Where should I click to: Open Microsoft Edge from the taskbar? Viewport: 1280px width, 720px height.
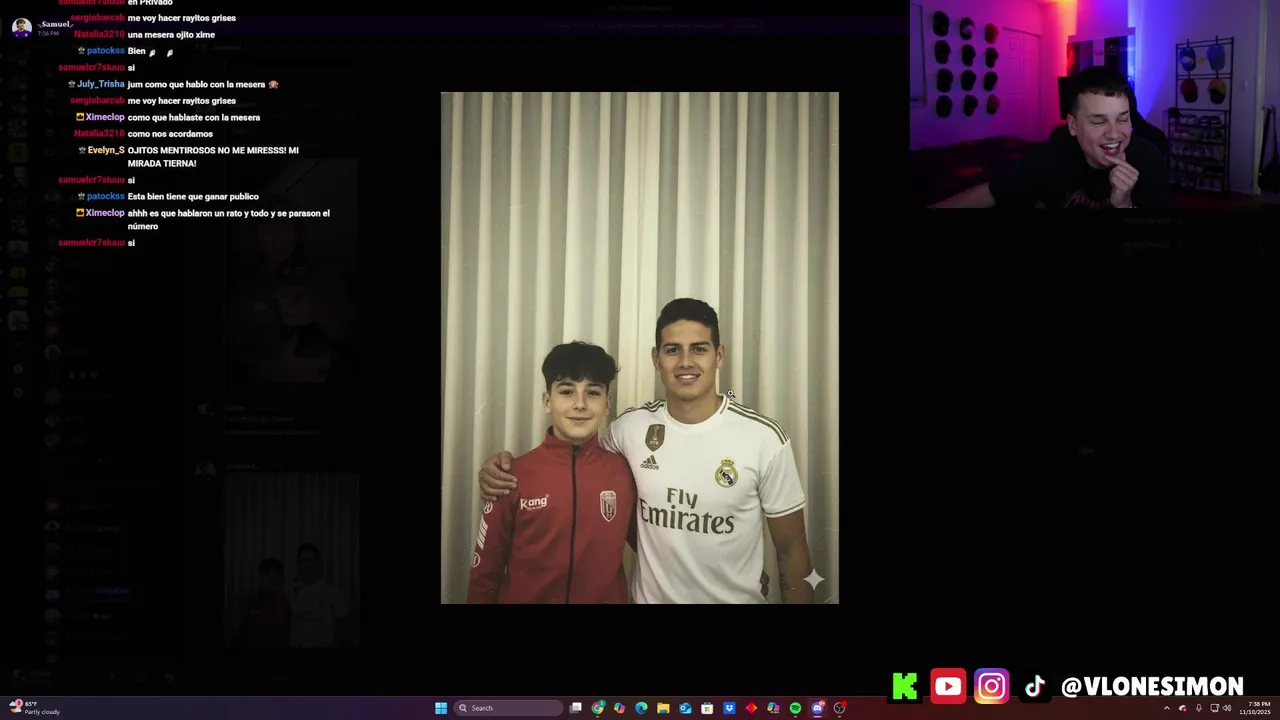point(641,708)
